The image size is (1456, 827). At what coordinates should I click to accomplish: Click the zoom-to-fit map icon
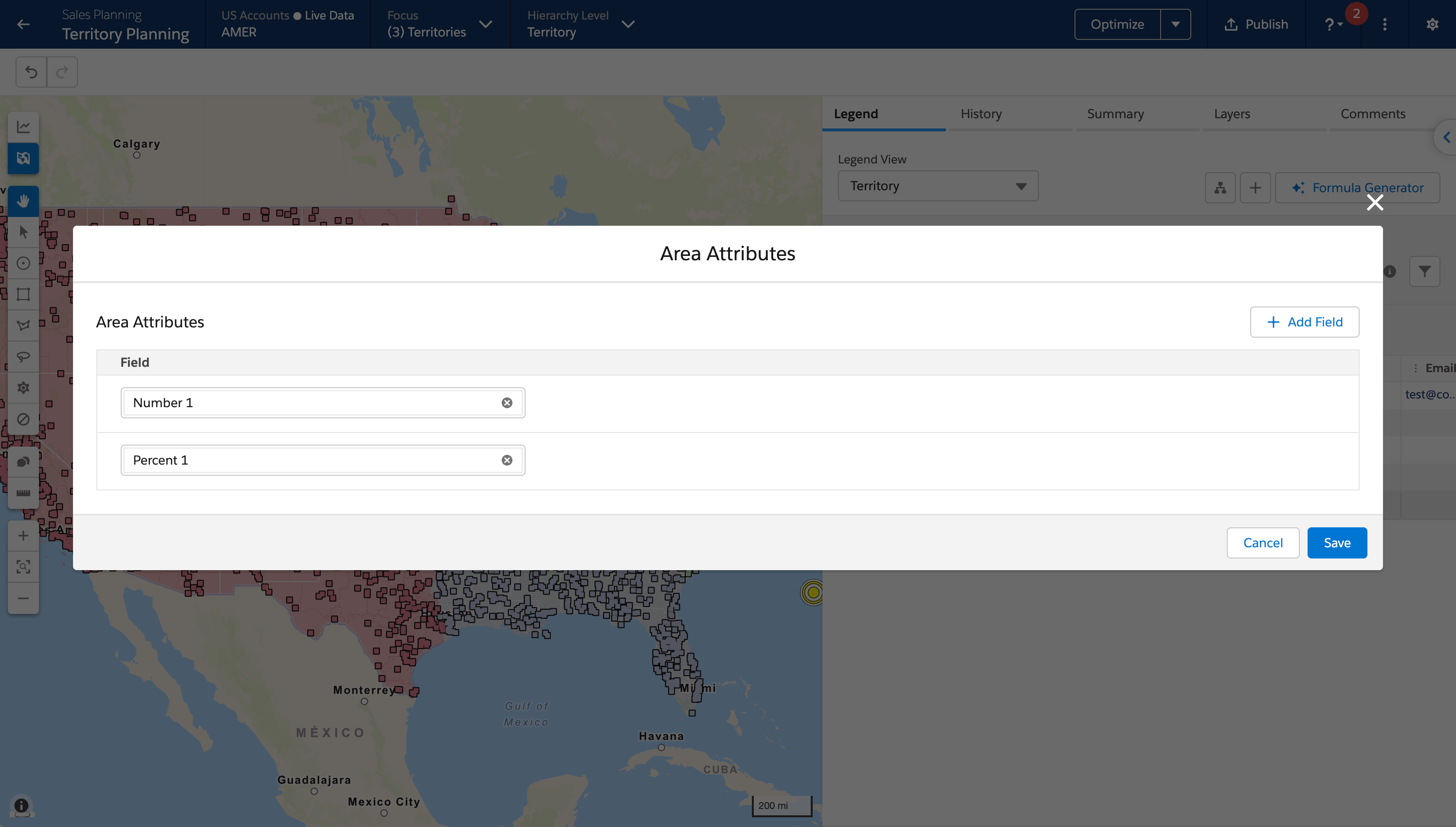coord(23,567)
